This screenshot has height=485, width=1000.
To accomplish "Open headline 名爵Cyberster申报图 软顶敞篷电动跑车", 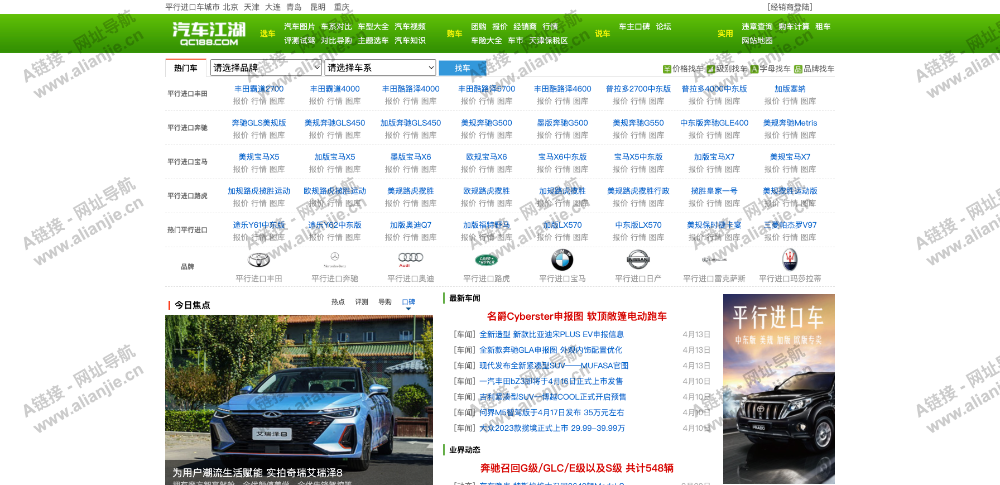I will click(577, 316).
